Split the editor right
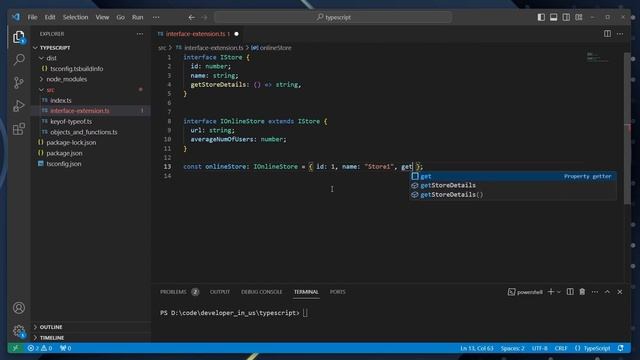 [607, 34]
